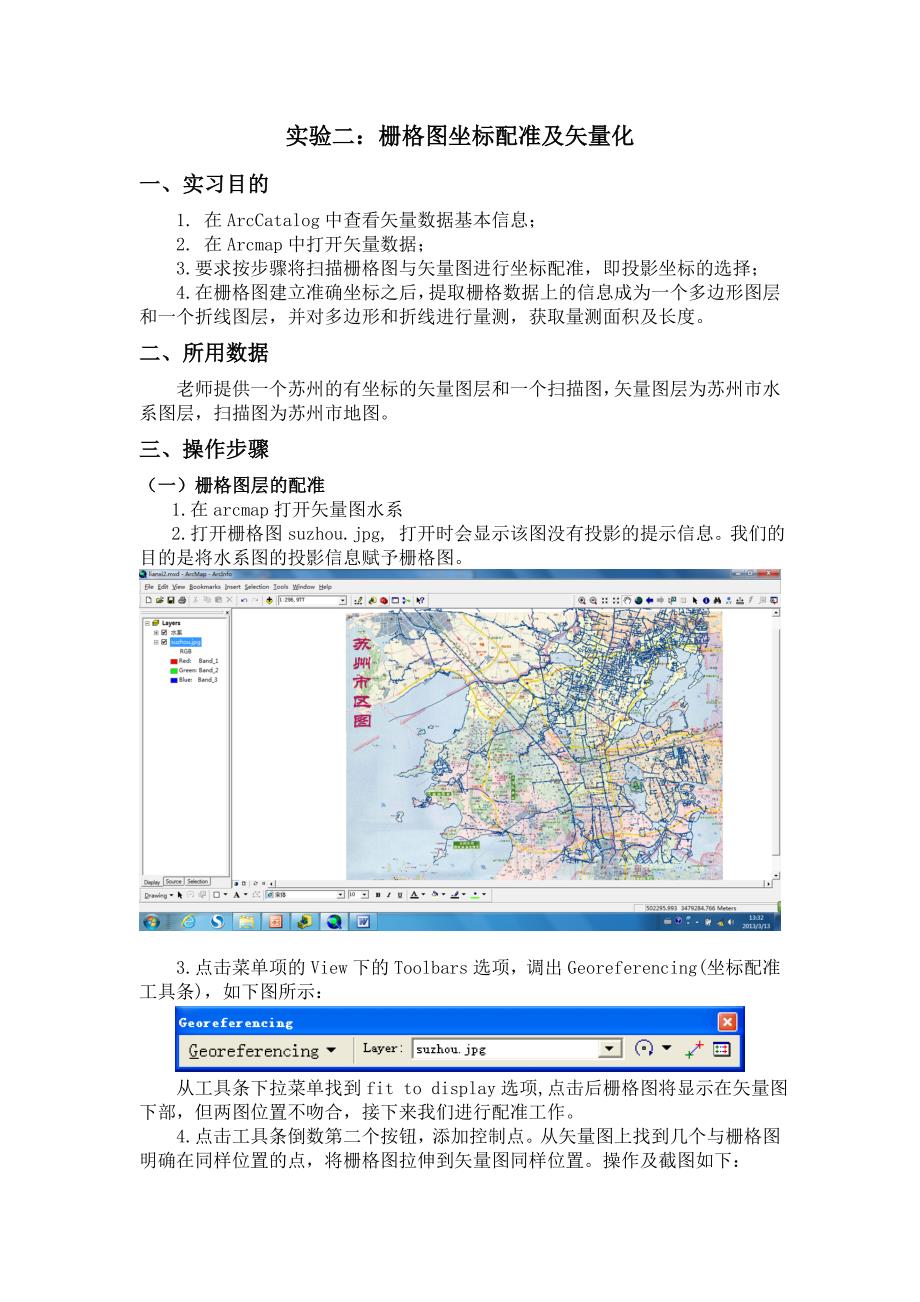Click the Find binoculars icon

point(716,600)
